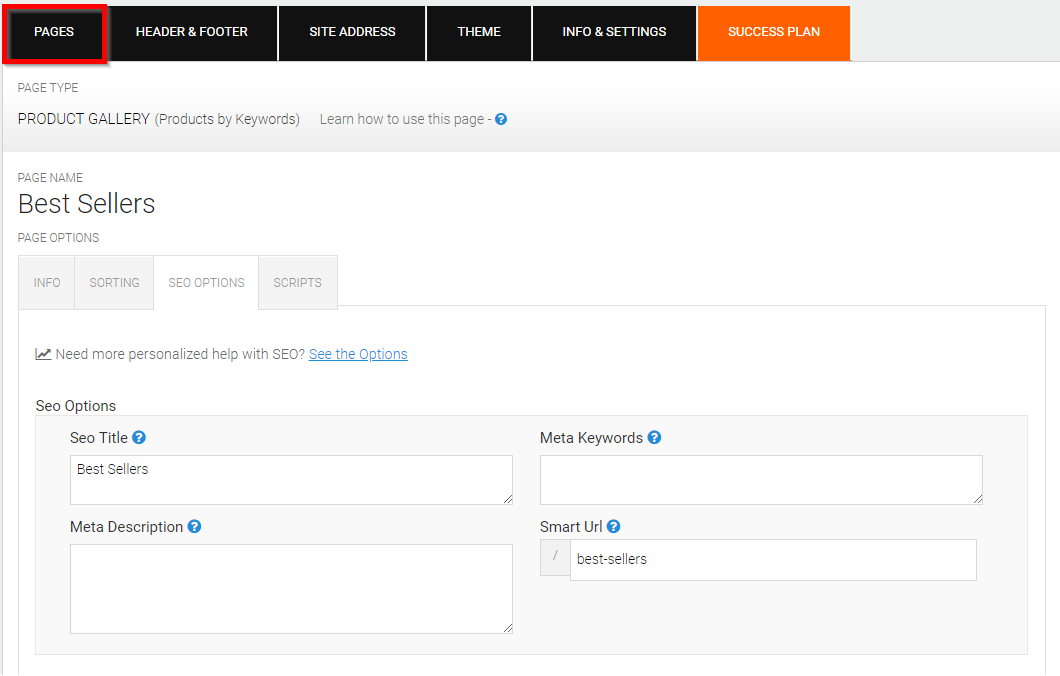Screen dimensions: 1060x676
Task: Open Info & Settings tab
Action: point(615,33)
